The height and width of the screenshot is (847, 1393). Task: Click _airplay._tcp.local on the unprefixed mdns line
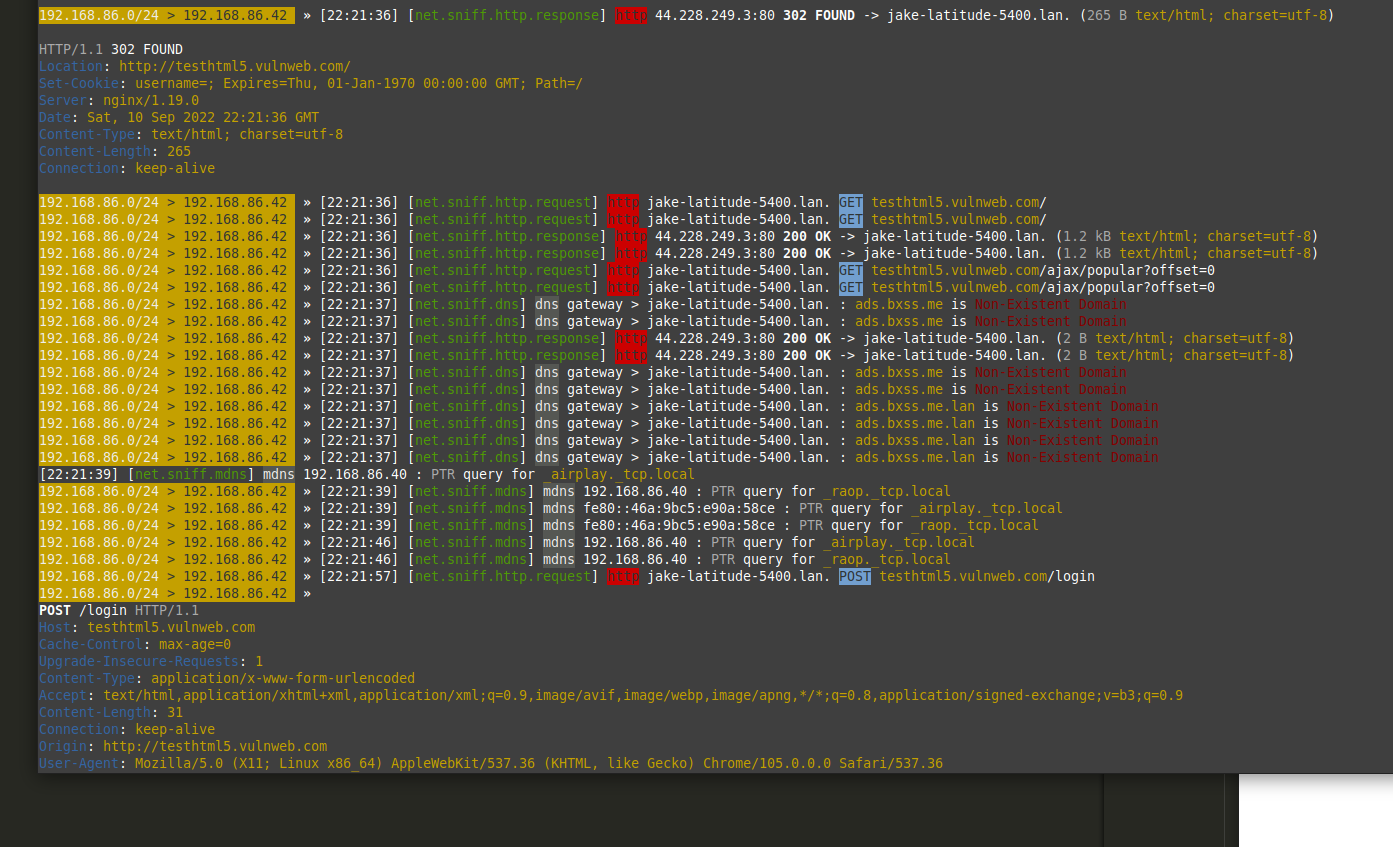(x=620, y=474)
